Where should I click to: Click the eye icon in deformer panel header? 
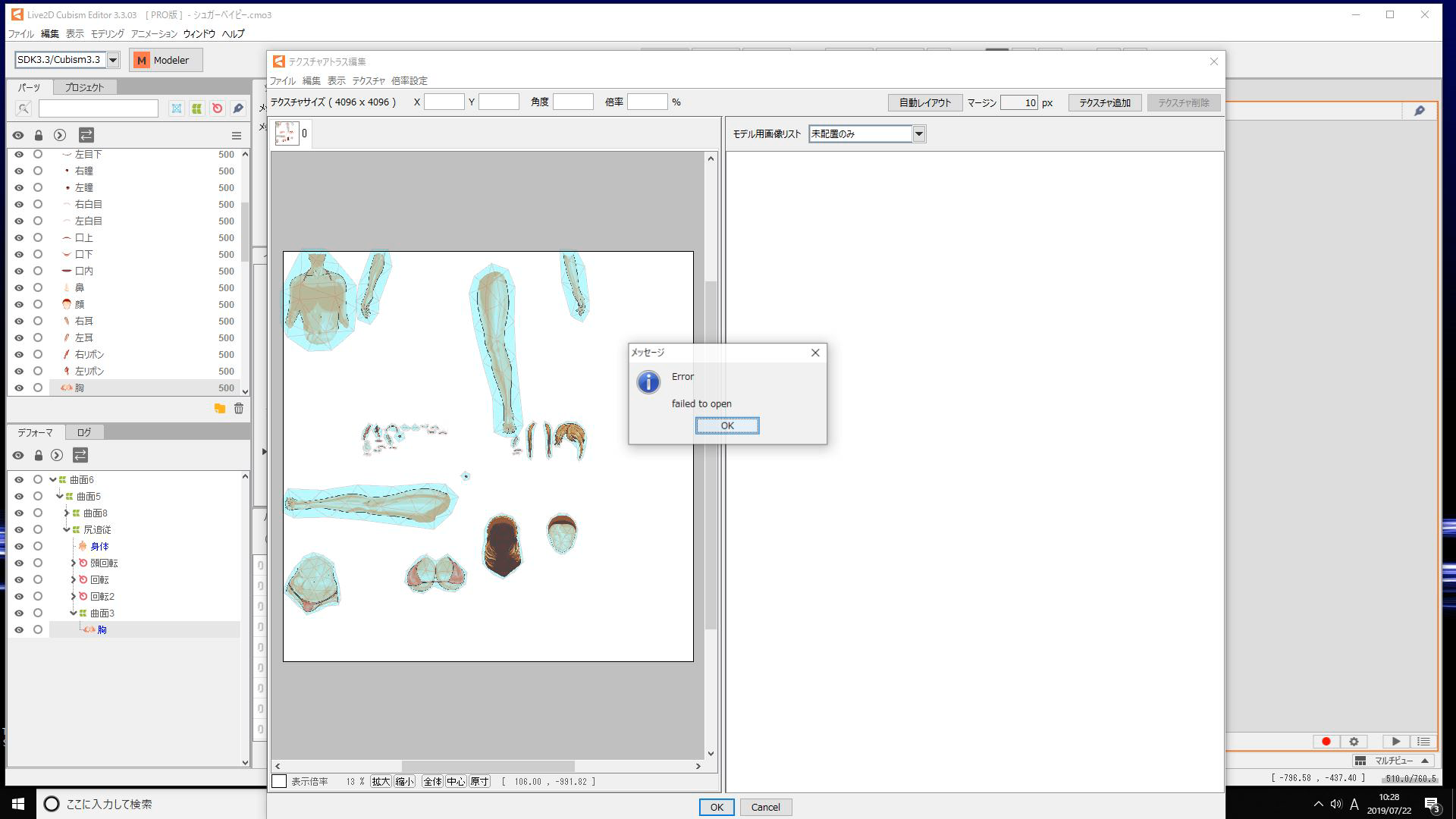tap(18, 455)
